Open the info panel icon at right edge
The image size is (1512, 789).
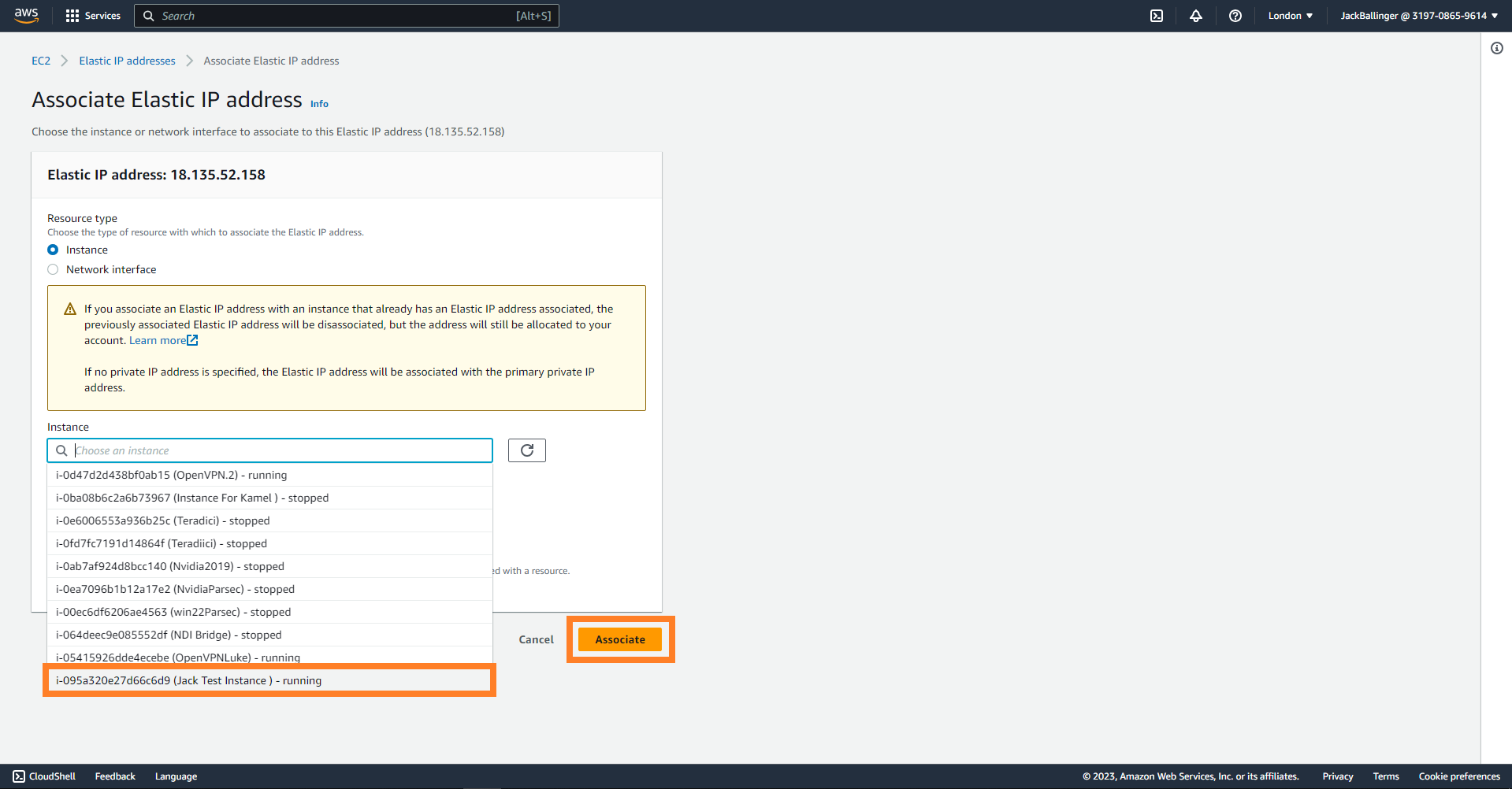click(x=1496, y=48)
